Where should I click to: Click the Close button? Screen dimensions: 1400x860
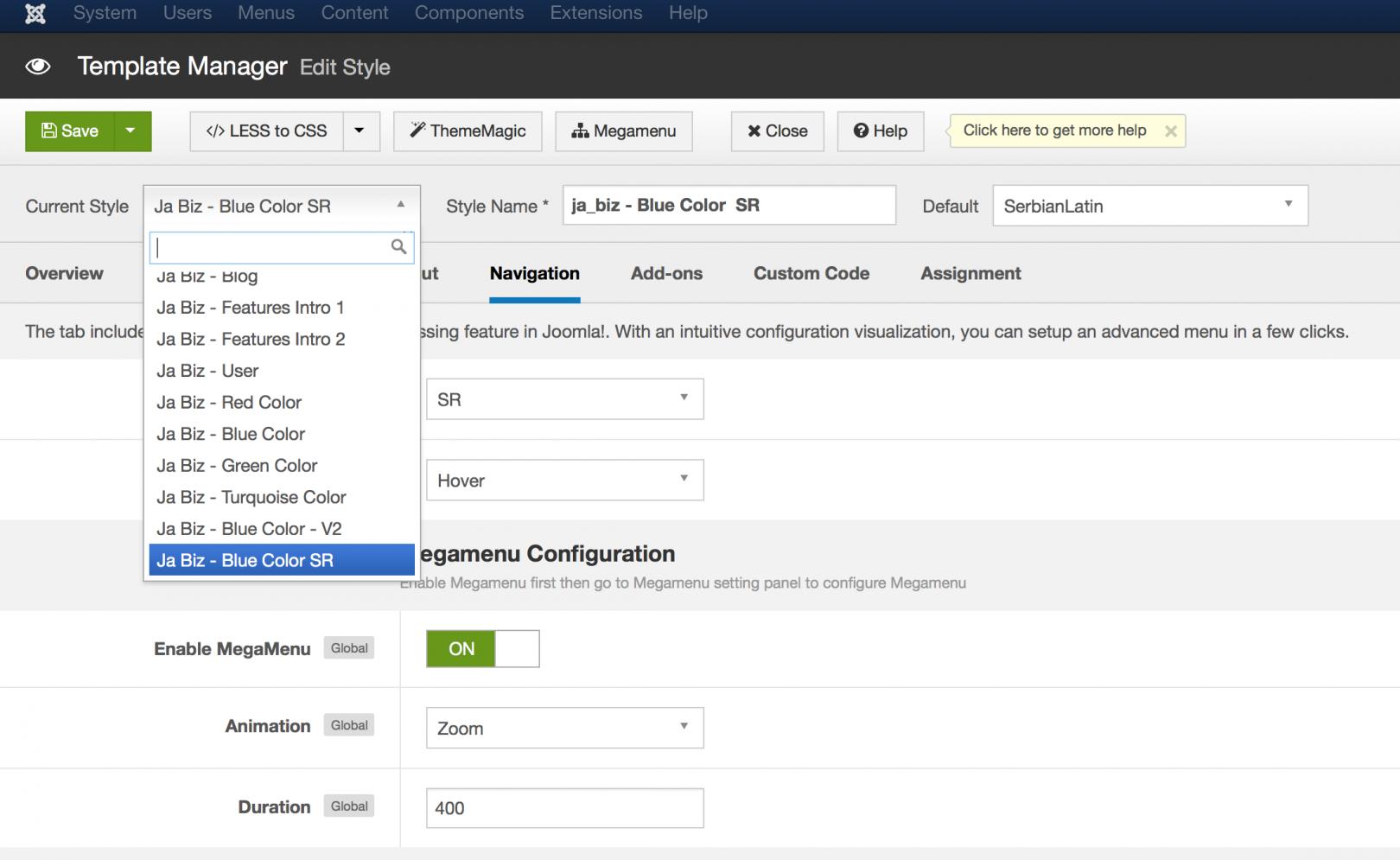[x=778, y=131]
